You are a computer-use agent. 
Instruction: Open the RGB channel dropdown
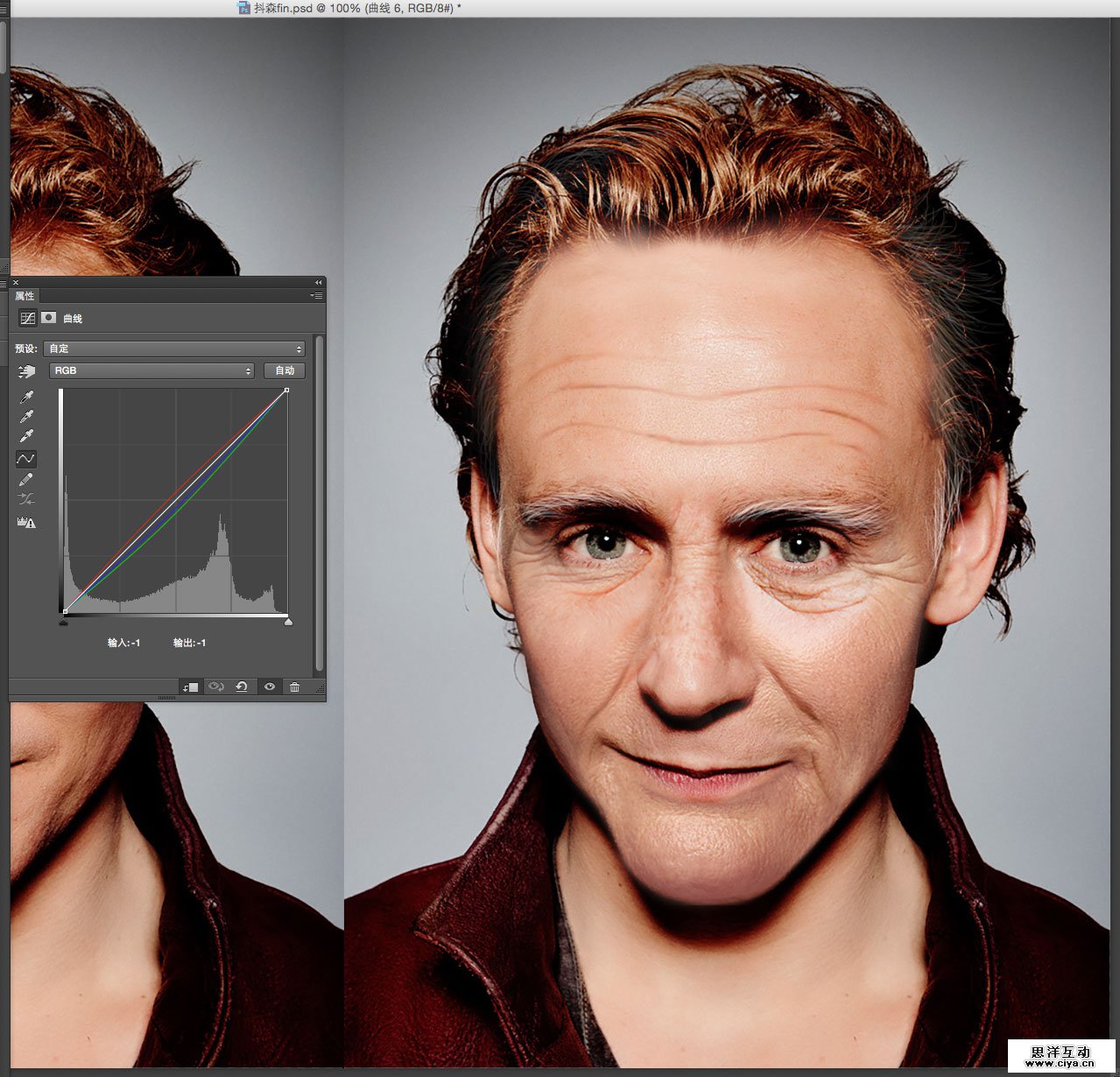151,371
